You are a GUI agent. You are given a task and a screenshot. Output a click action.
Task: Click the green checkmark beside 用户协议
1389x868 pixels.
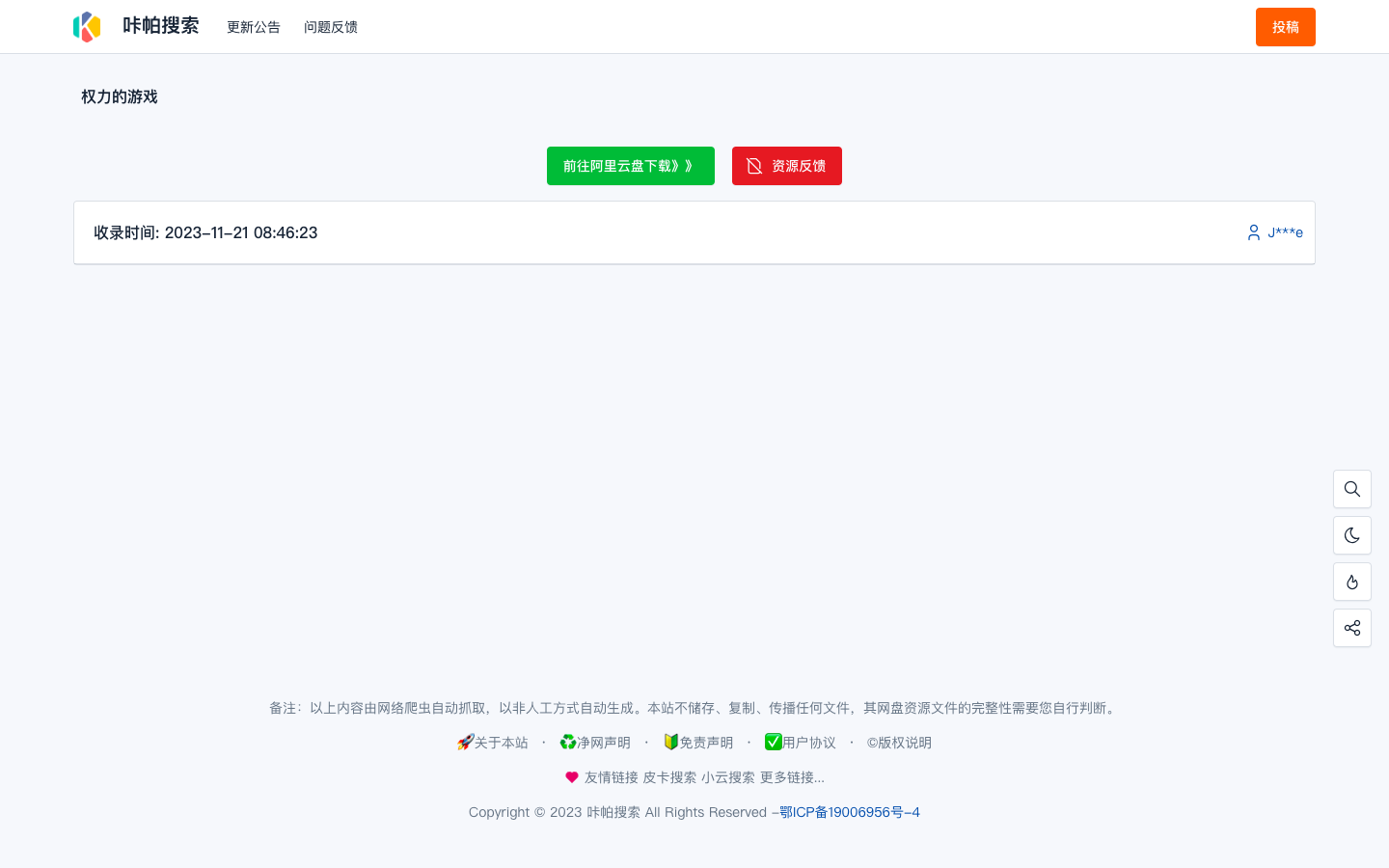tap(774, 742)
